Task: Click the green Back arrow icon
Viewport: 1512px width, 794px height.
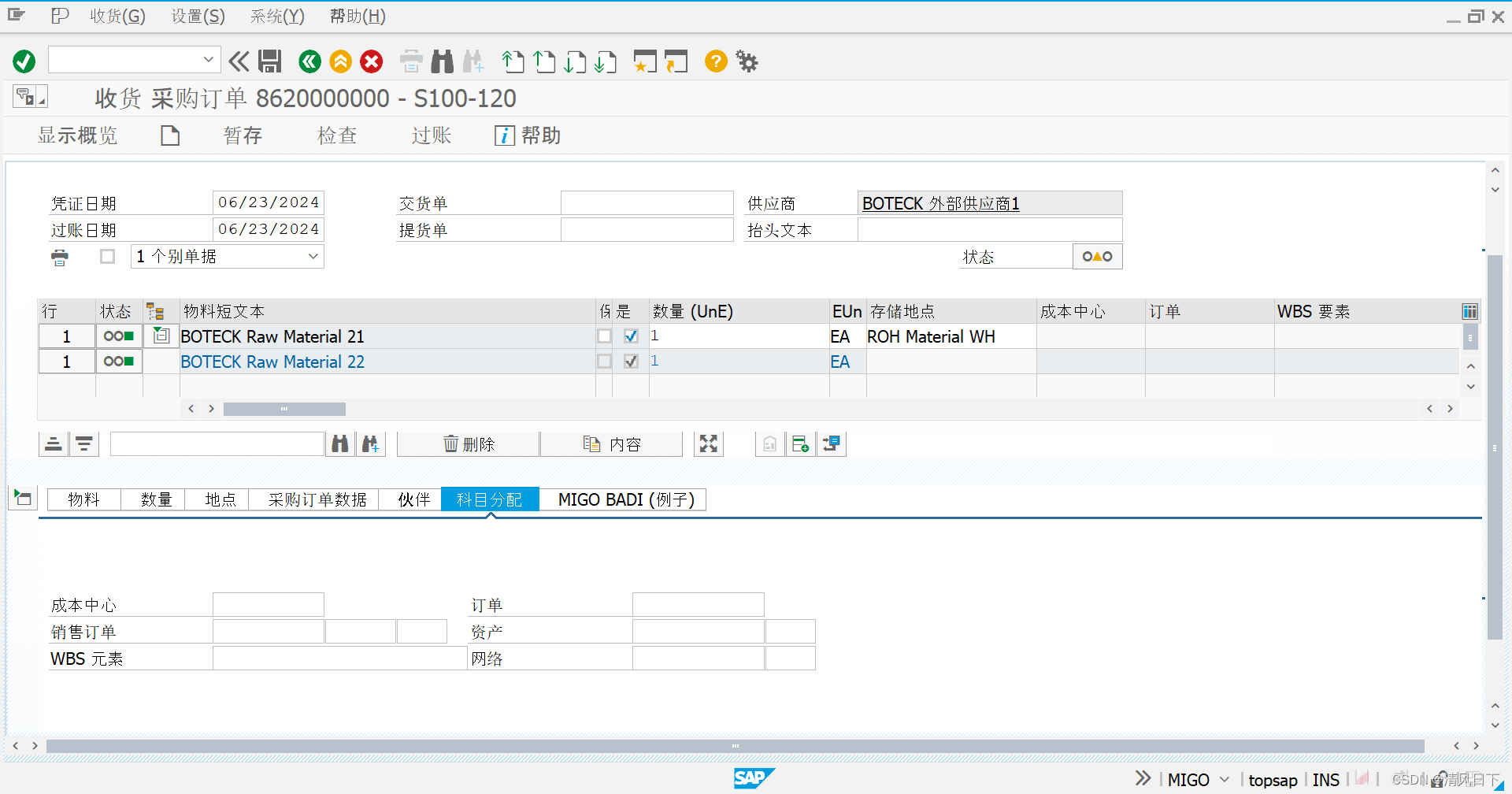Action: pos(309,61)
